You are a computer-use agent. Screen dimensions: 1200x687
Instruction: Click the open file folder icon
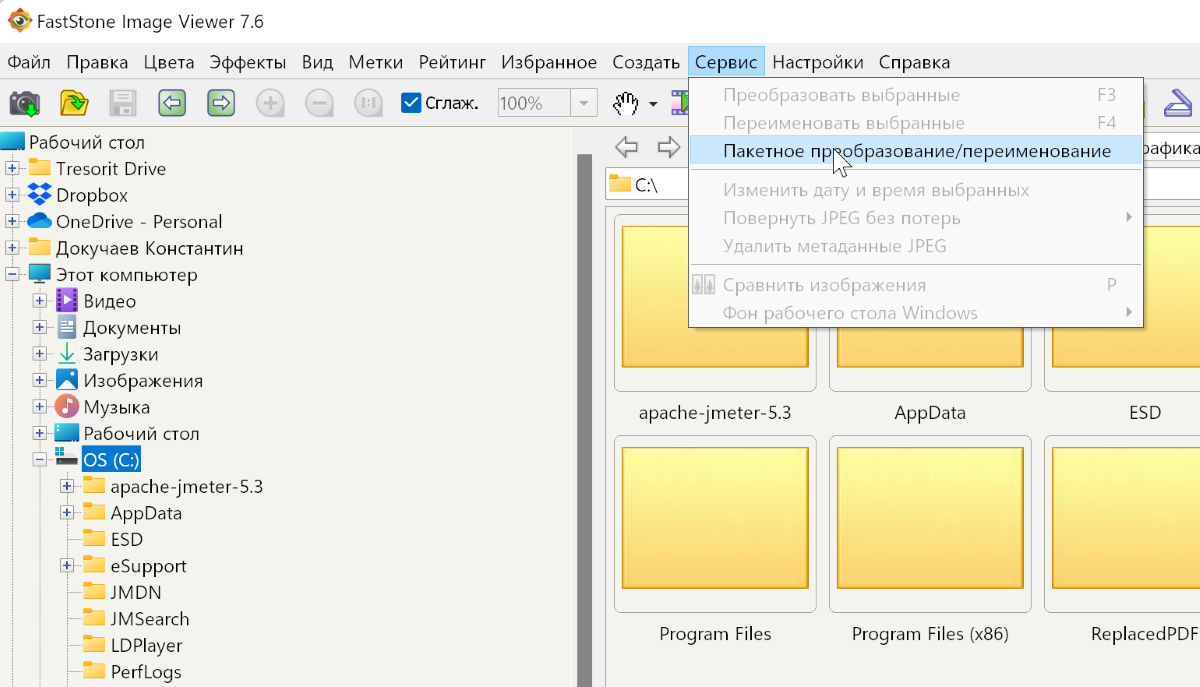point(74,103)
